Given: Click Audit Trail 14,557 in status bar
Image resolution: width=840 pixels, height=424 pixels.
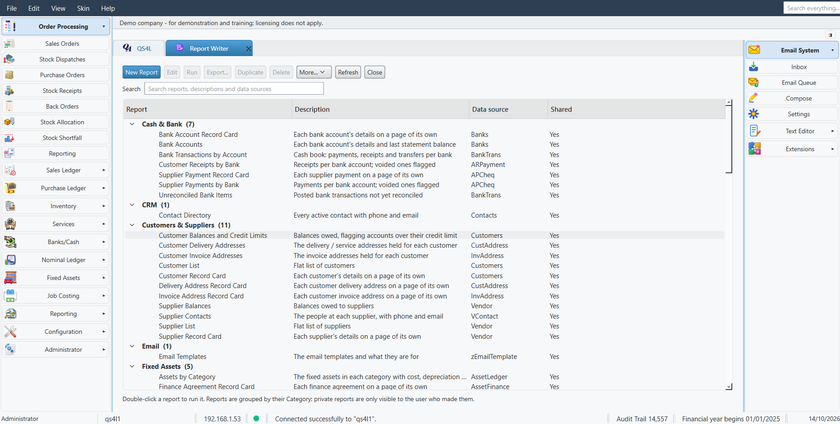Looking at the screenshot, I should coord(642,419).
